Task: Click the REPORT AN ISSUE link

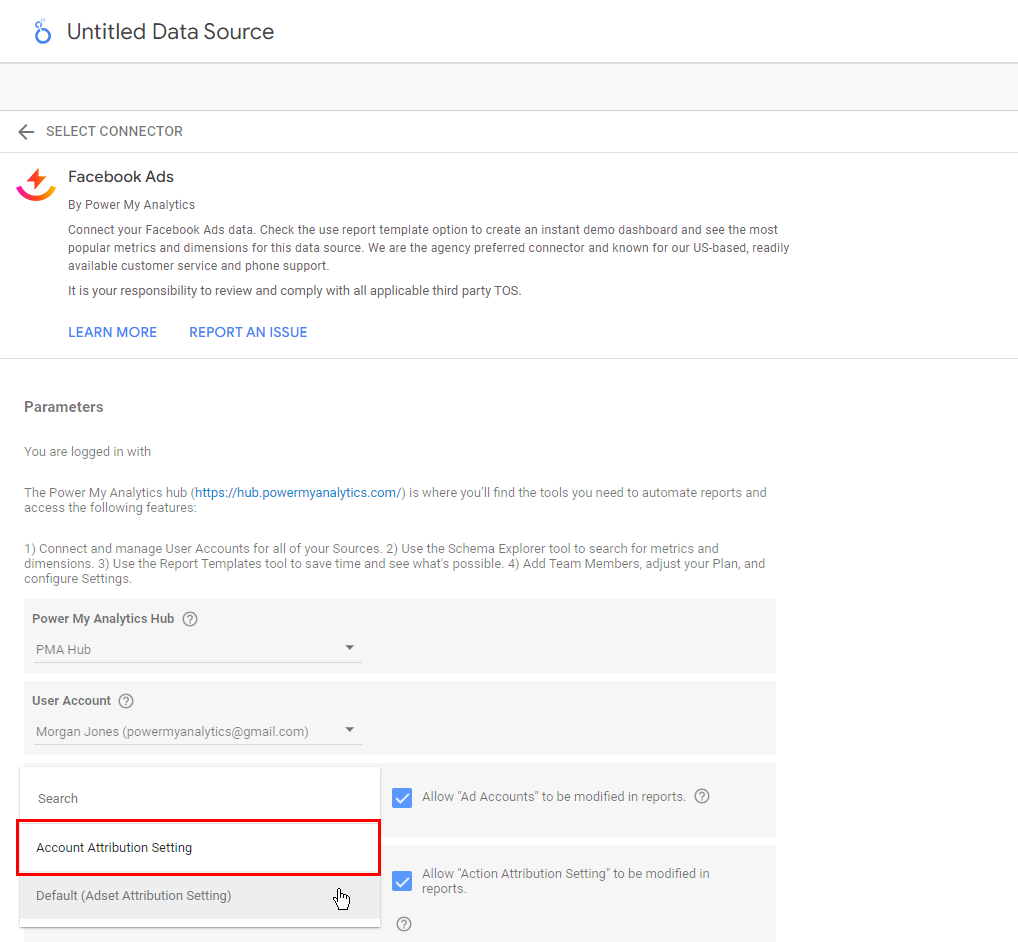Action: coord(248,332)
